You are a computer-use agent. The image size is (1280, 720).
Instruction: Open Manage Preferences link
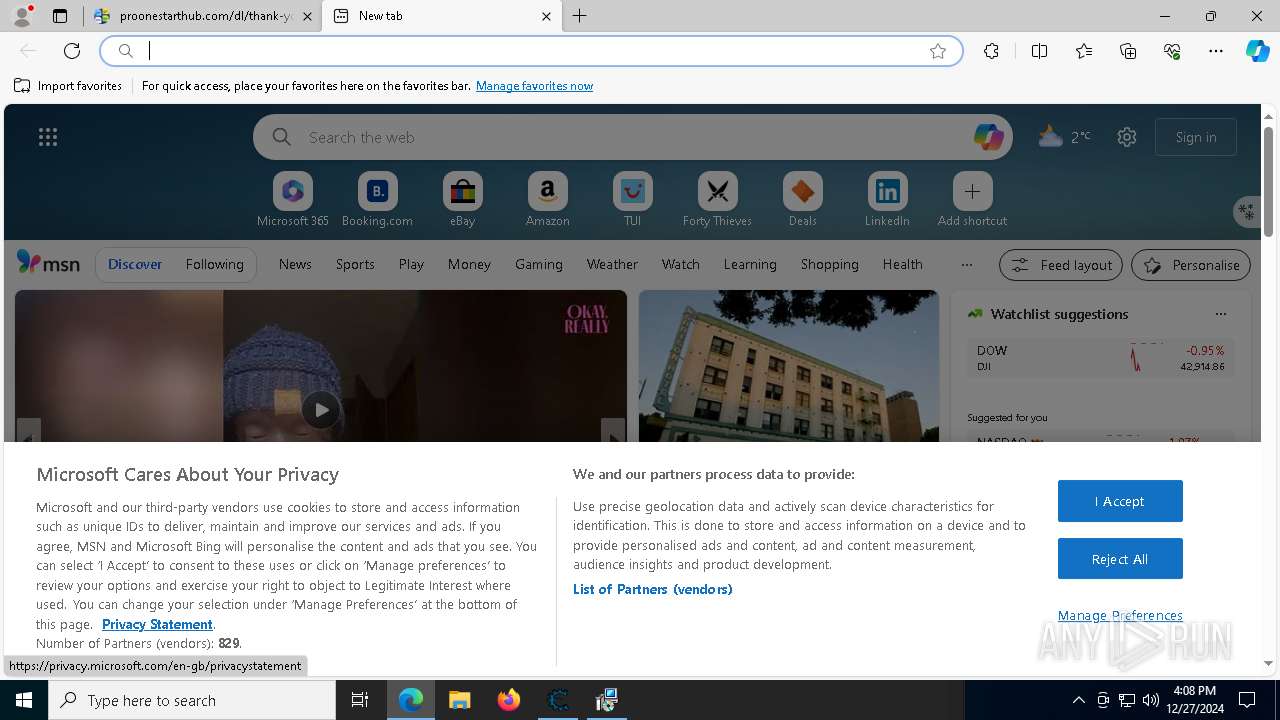coord(1120,615)
